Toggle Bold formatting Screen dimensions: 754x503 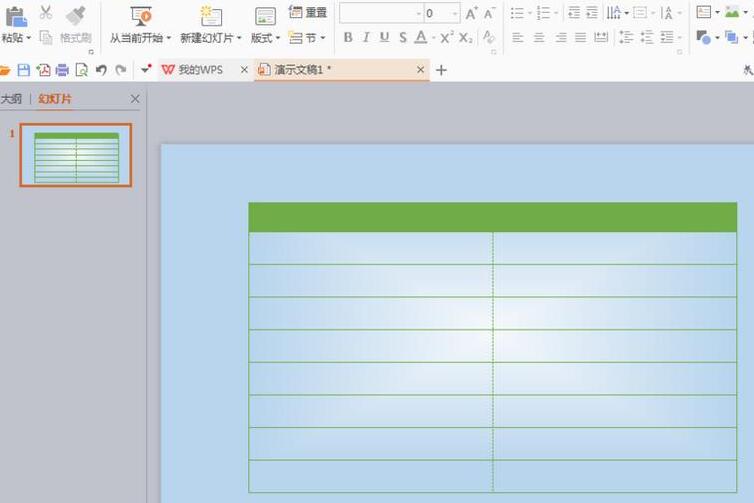point(348,37)
